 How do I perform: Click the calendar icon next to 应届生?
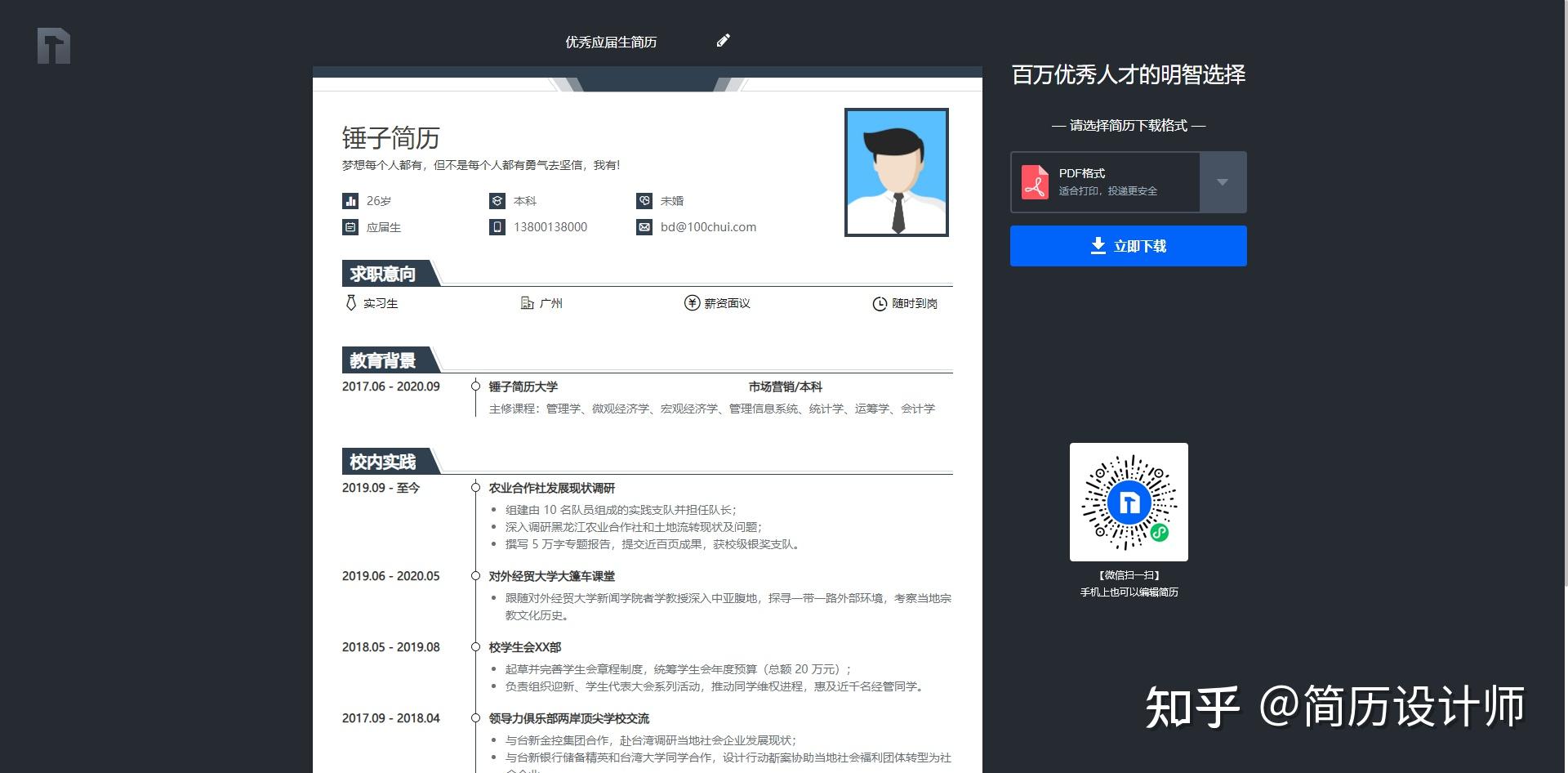(350, 227)
